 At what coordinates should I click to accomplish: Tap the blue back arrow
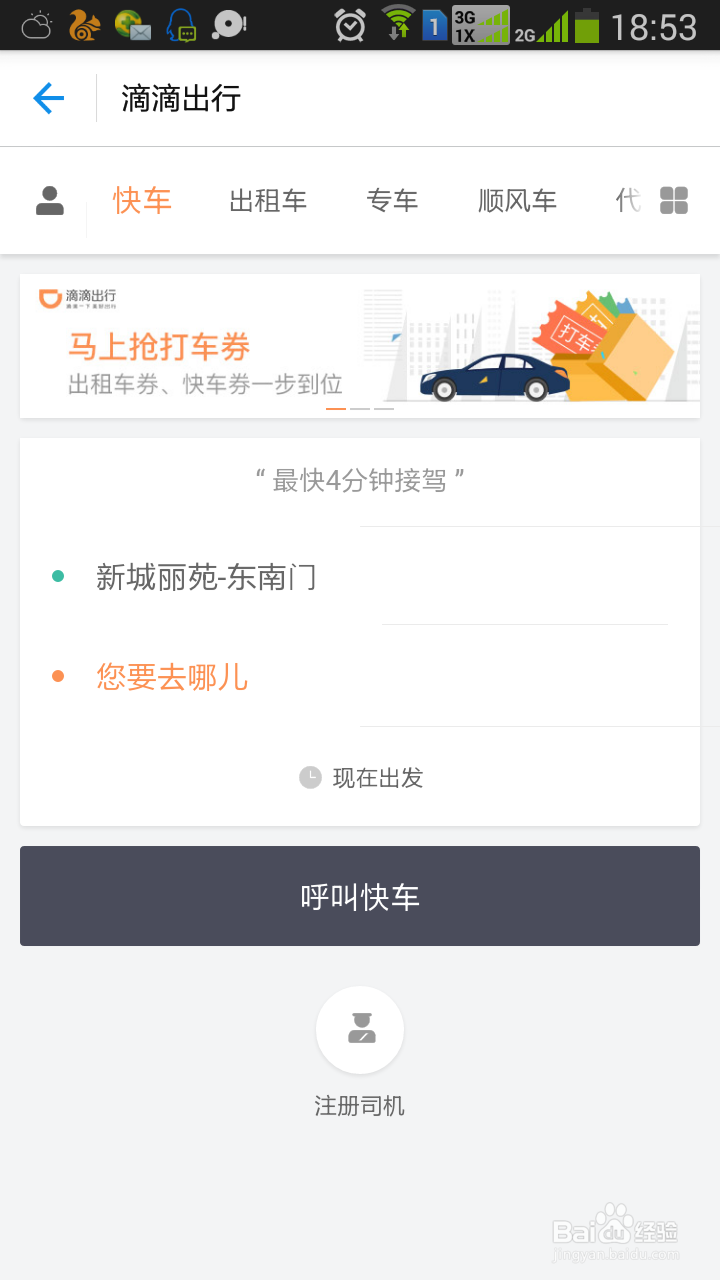tap(48, 98)
